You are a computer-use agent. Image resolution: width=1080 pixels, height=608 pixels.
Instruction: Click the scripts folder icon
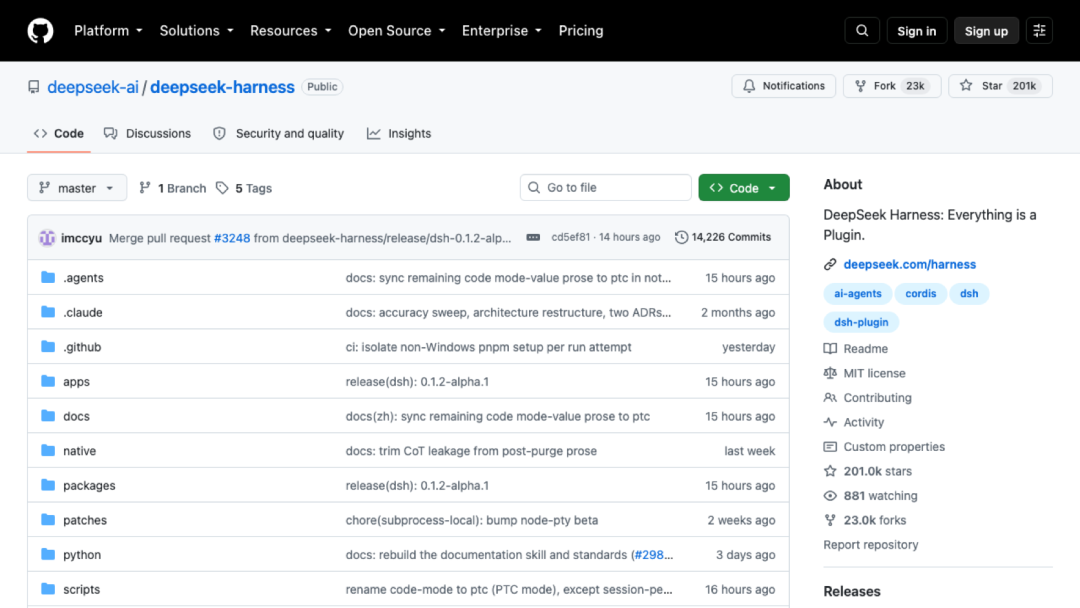(48, 589)
